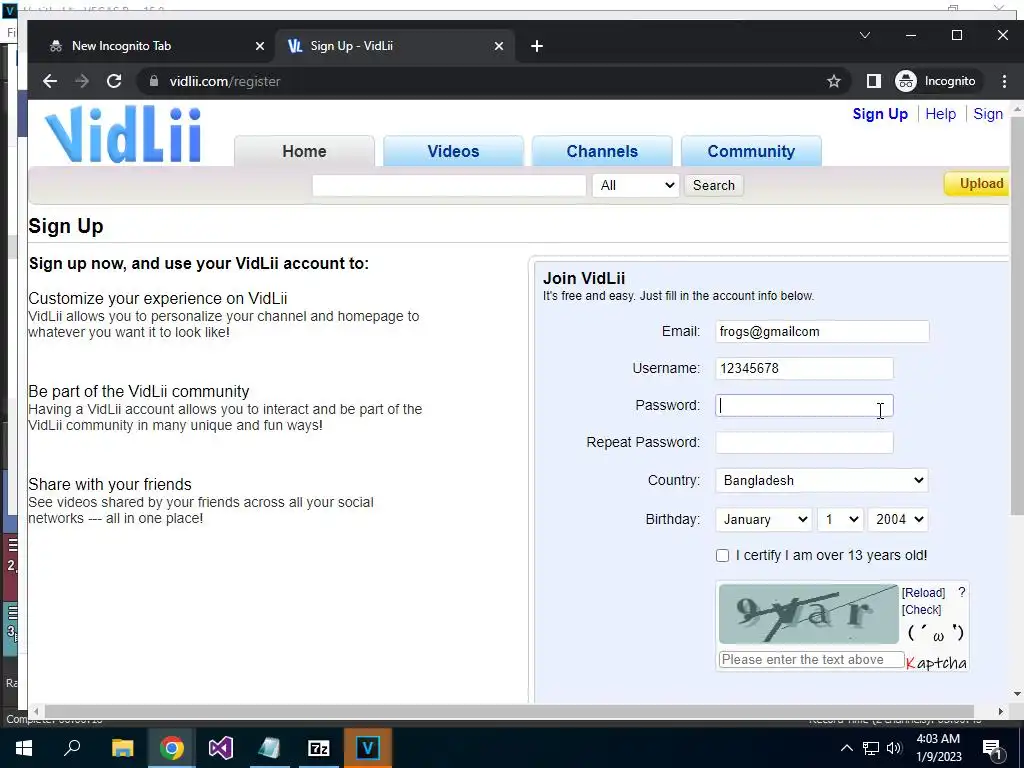Close the Sign Up - VidLii tab
This screenshot has height=768, width=1024.
pyautogui.click(x=499, y=46)
